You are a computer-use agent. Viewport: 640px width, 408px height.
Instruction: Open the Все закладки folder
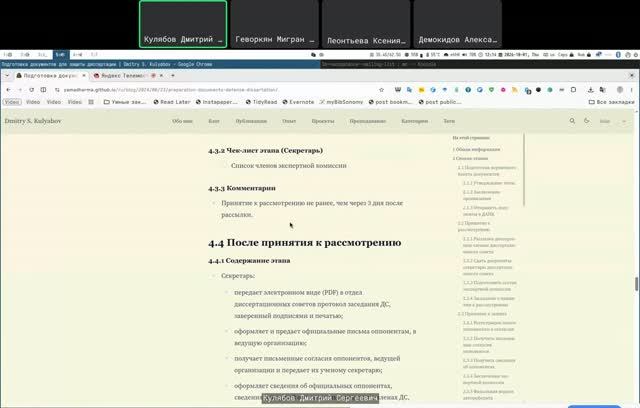pyautogui.click(x=611, y=102)
